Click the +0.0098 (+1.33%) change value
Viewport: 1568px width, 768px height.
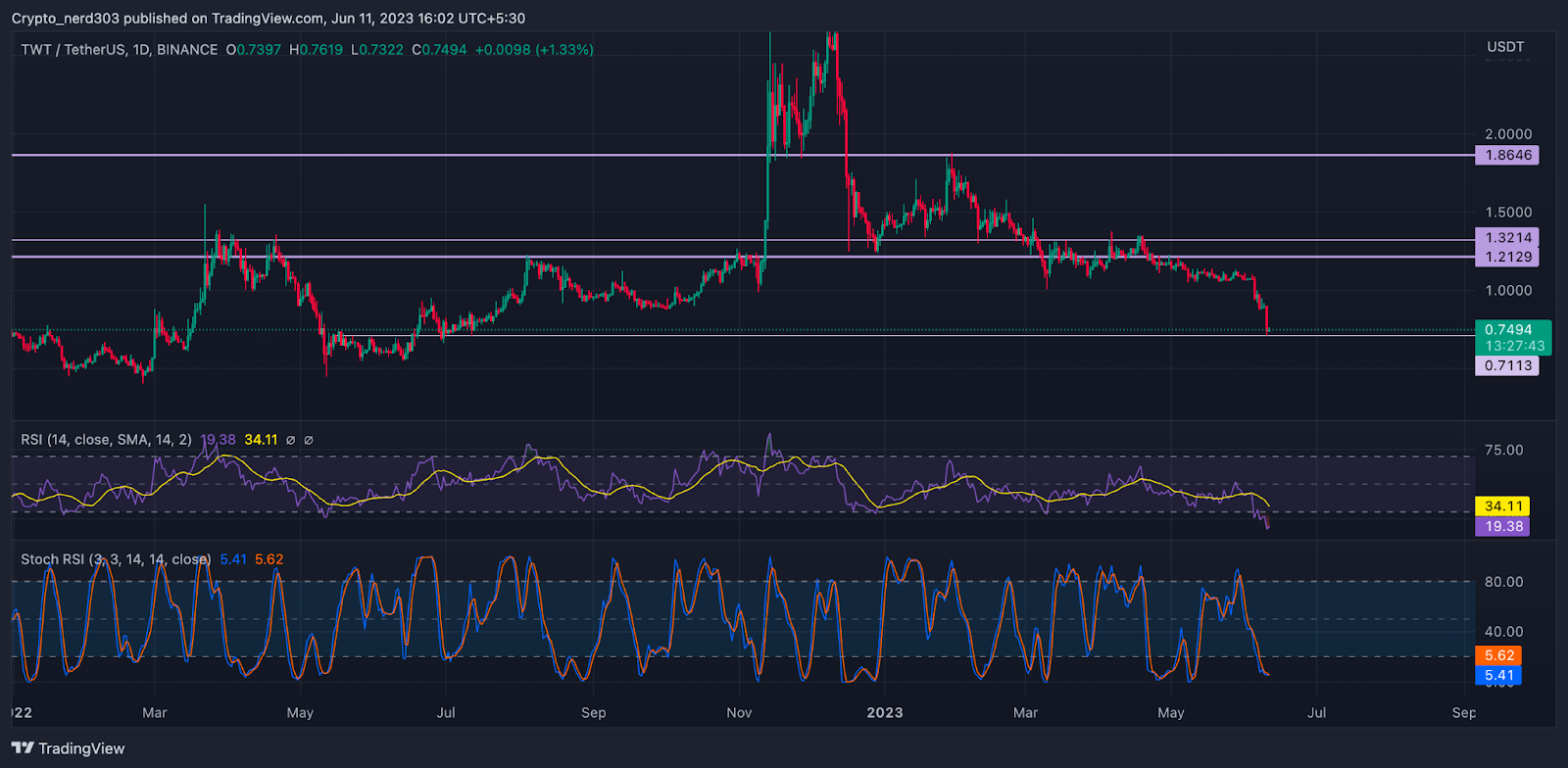(534, 49)
